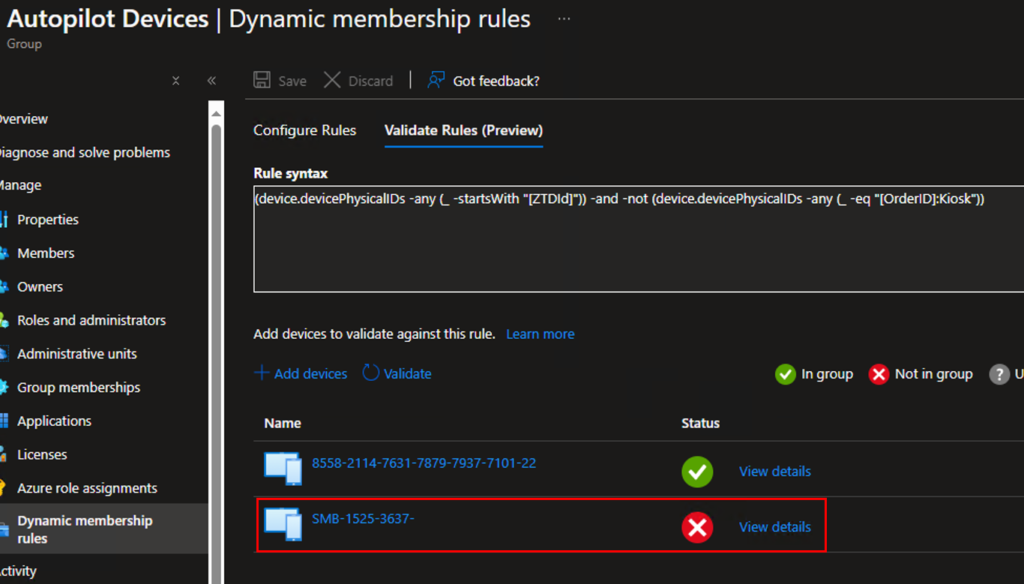This screenshot has width=1024, height=584.
Task: Open Group memberships in sidebar
Action: coord(78,388)
